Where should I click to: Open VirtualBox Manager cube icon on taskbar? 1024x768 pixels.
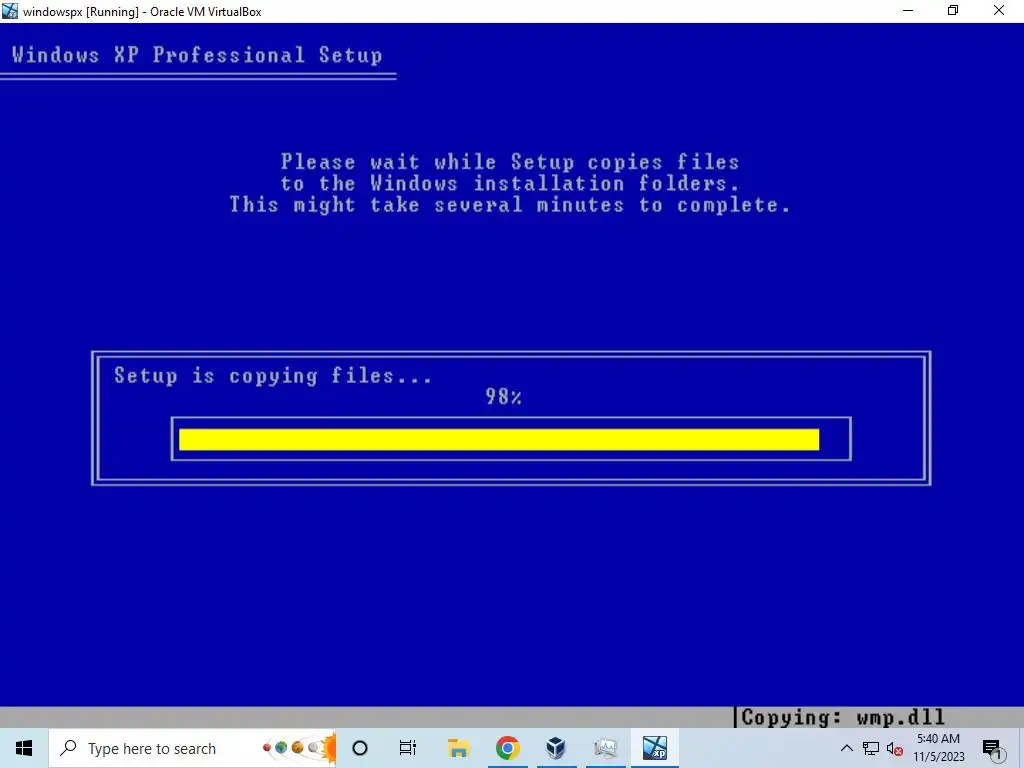pos(556,748)
